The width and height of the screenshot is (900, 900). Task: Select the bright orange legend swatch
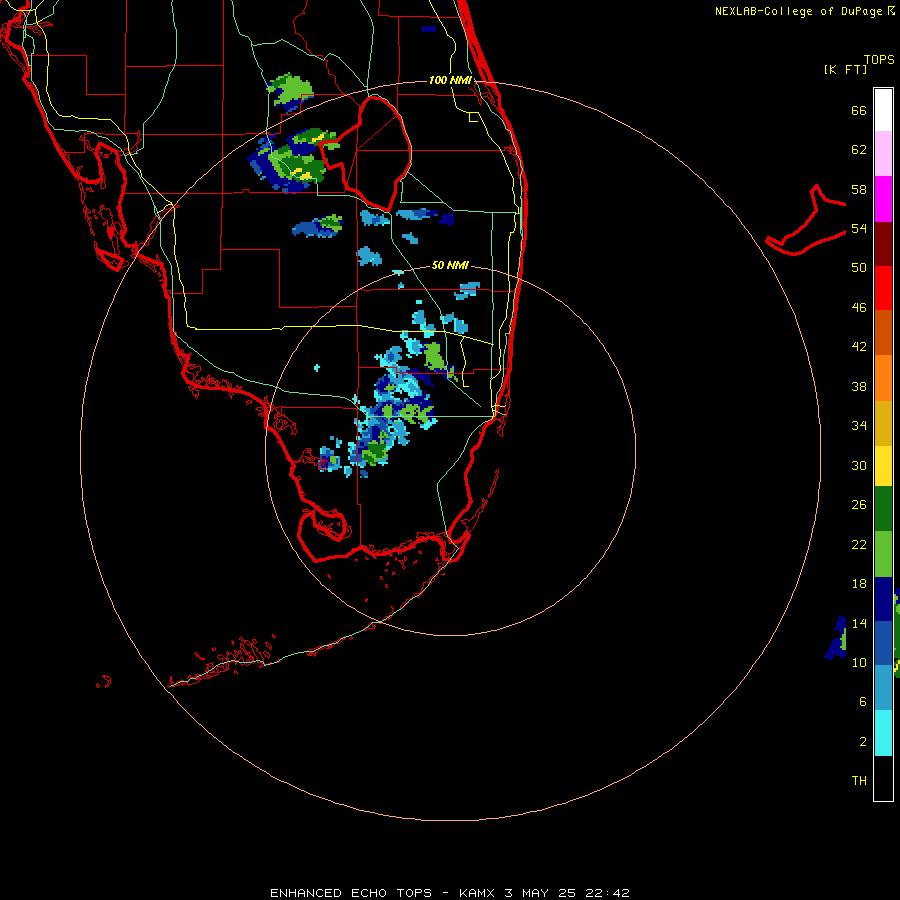[883, 378]
